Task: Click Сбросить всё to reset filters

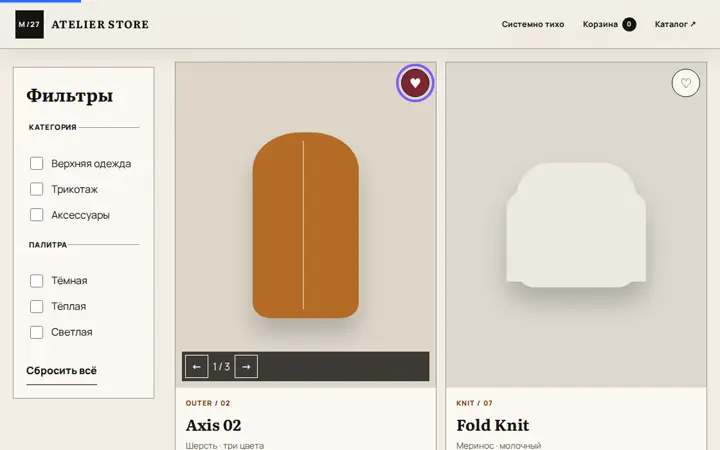Action: [62, 371]
